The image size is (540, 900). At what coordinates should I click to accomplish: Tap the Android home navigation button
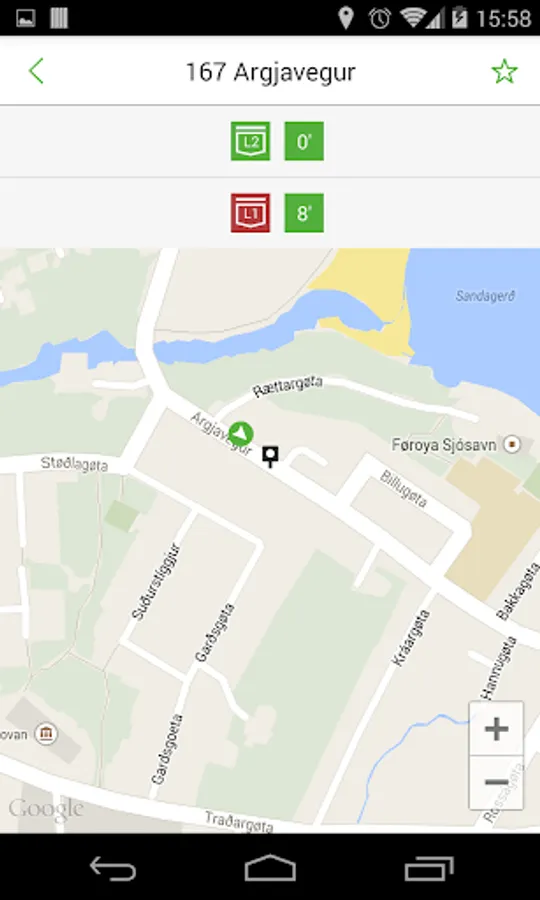click(270, 868)
